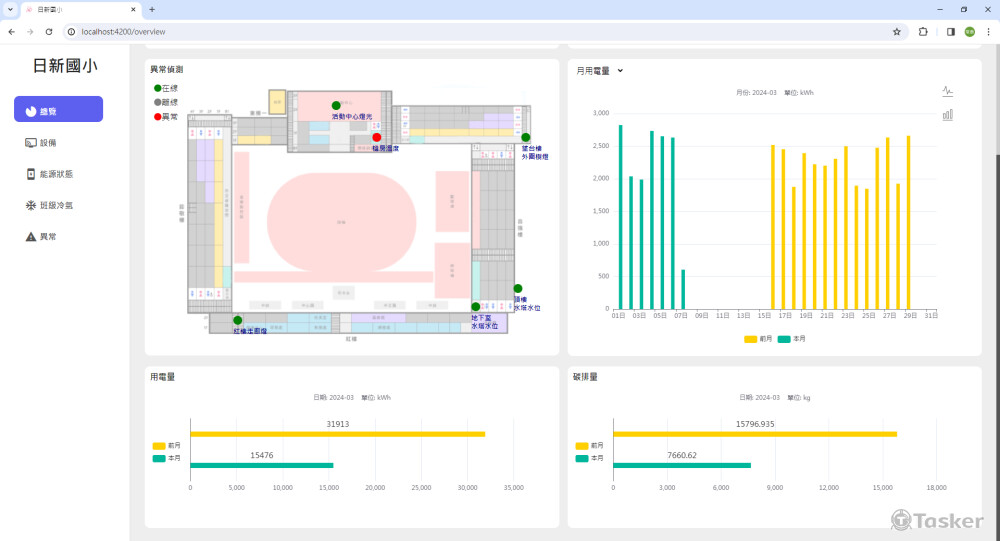Open the tab search dropdown arrow

(x=10, y=9)
